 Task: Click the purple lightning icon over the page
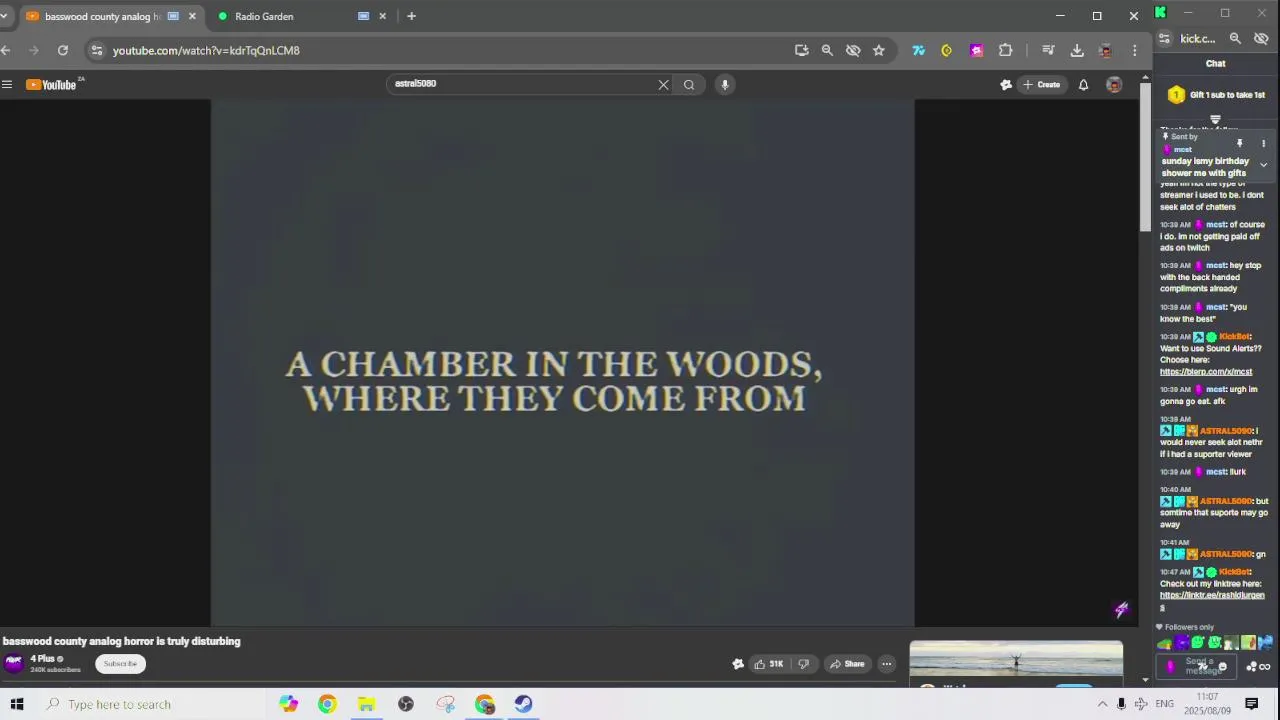click(1121, 609)
